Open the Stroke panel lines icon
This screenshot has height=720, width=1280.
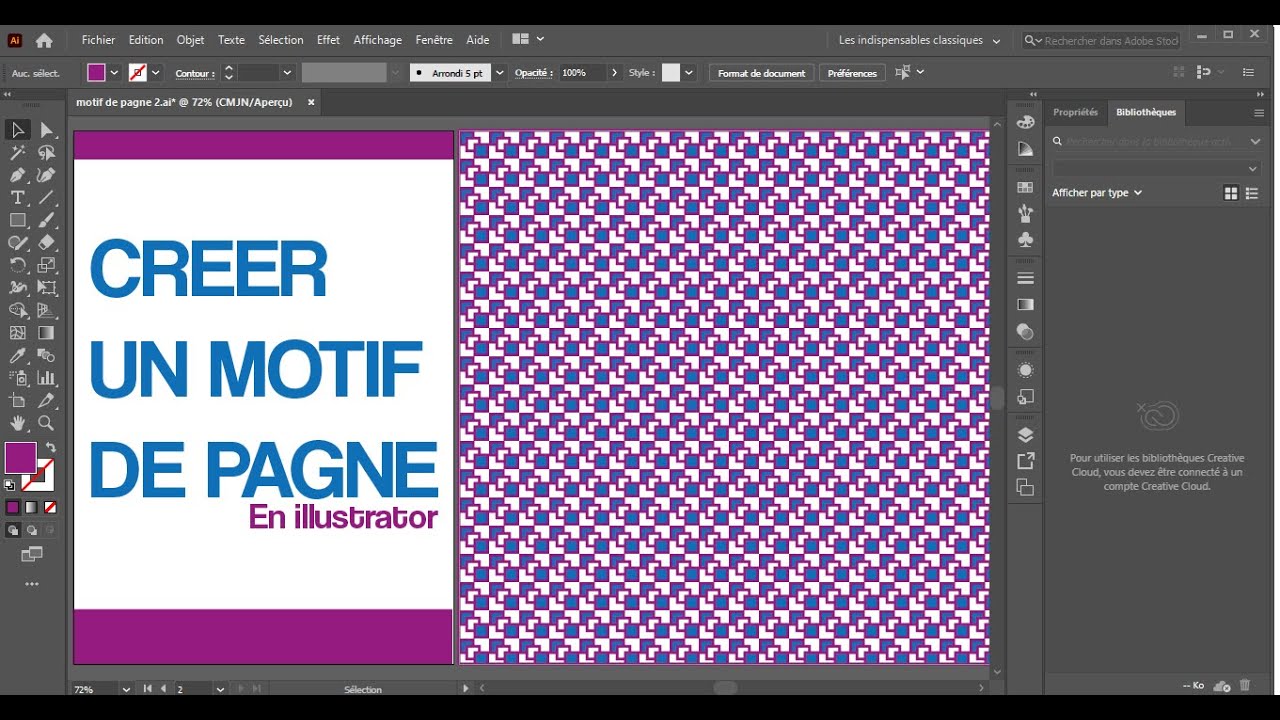click(1025, 278)
